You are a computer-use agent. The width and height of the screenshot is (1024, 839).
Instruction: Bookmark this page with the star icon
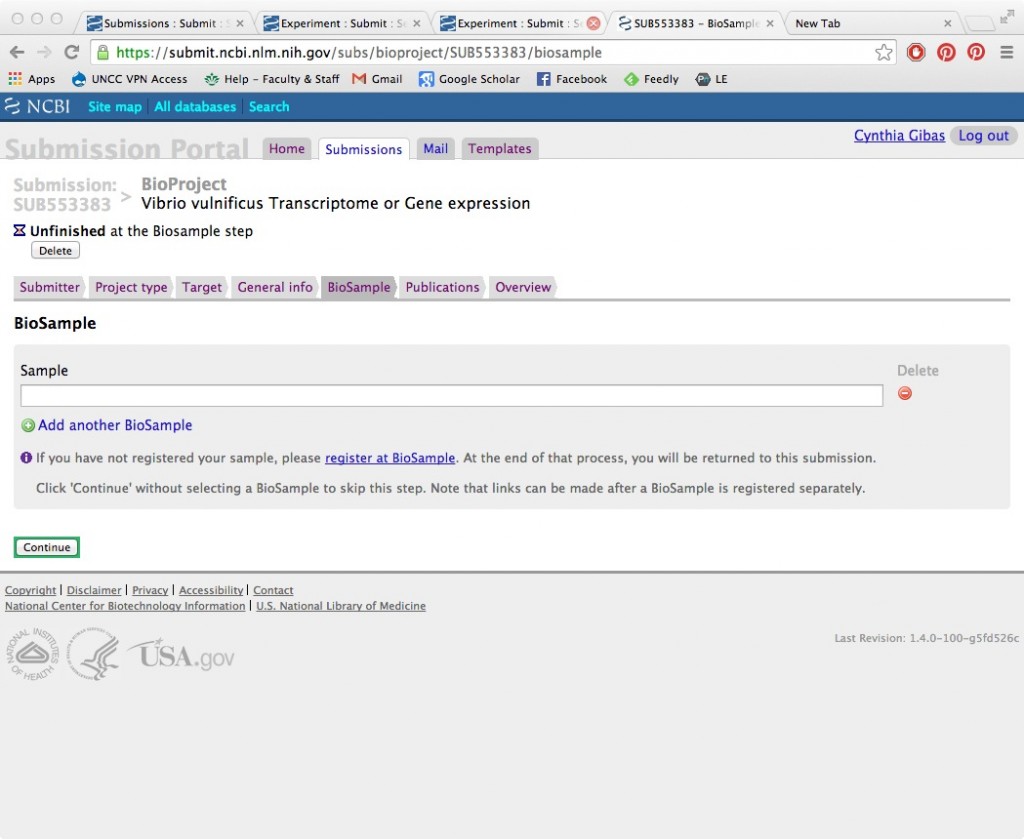click(x=883, y=52)
